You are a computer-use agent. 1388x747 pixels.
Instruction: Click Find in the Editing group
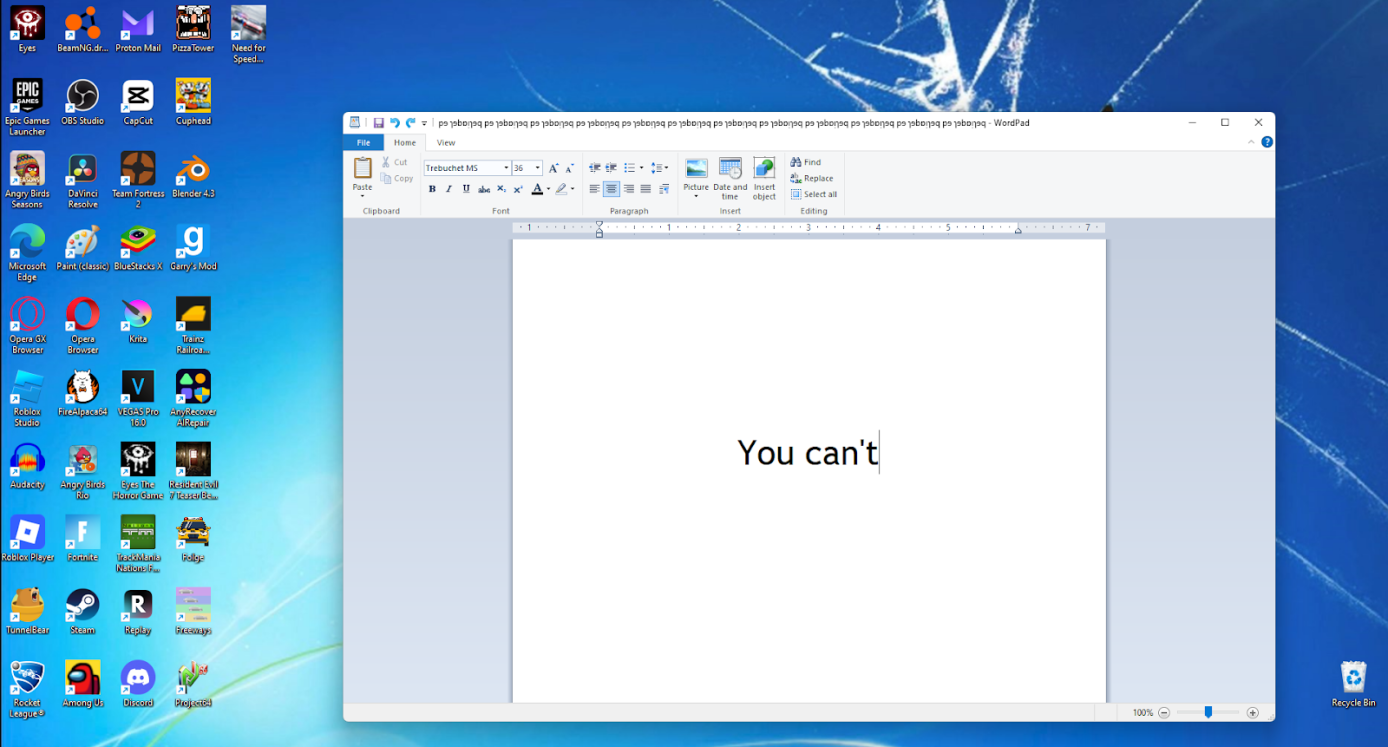(806, 162)
